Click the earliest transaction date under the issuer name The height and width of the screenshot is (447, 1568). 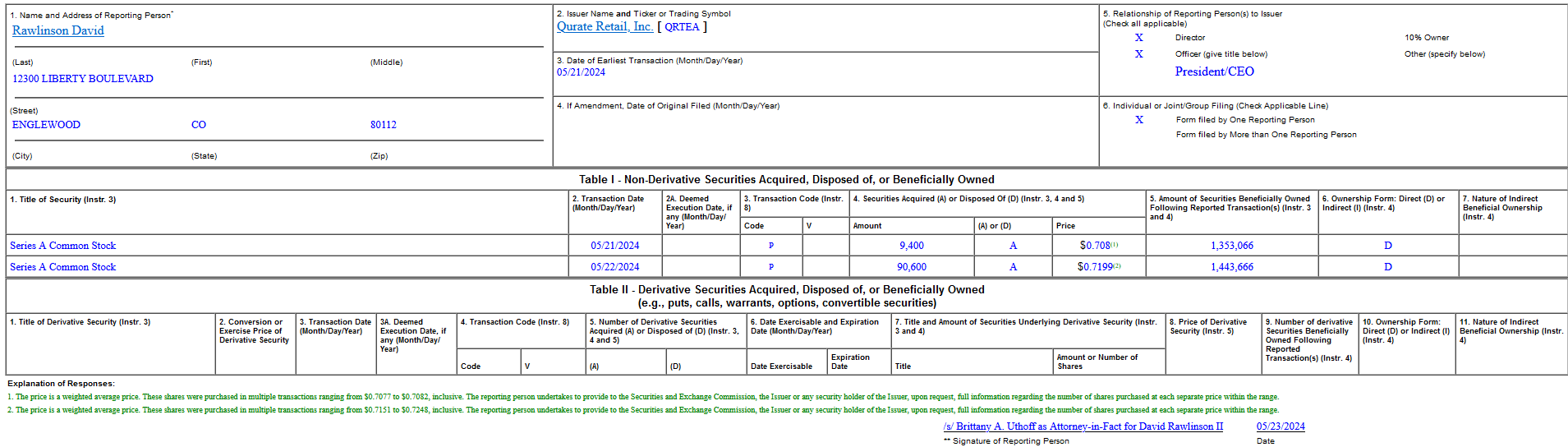(581, 72)
